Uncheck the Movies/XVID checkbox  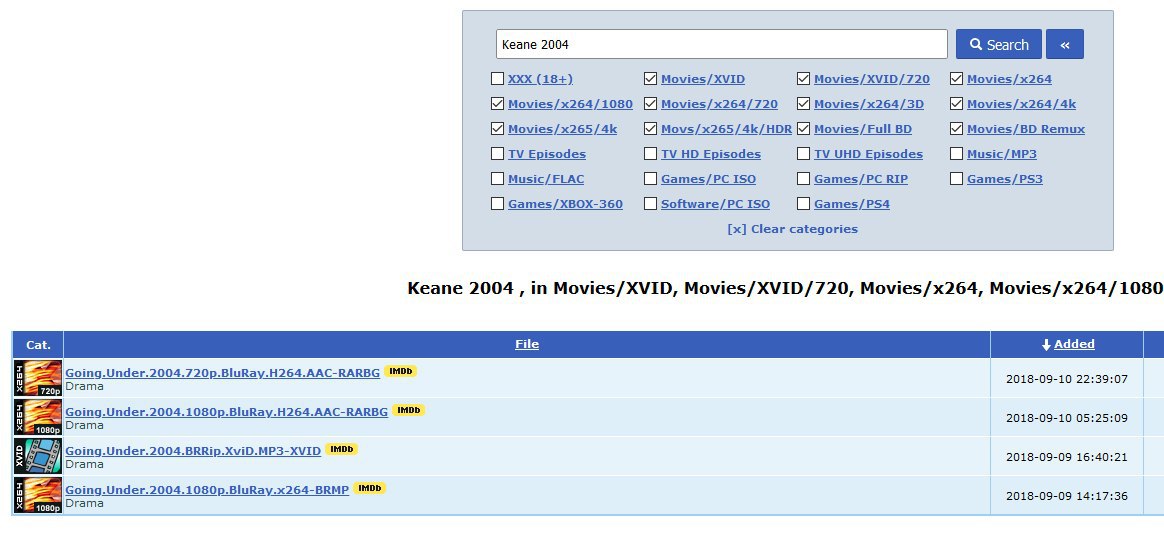[650, 79]
